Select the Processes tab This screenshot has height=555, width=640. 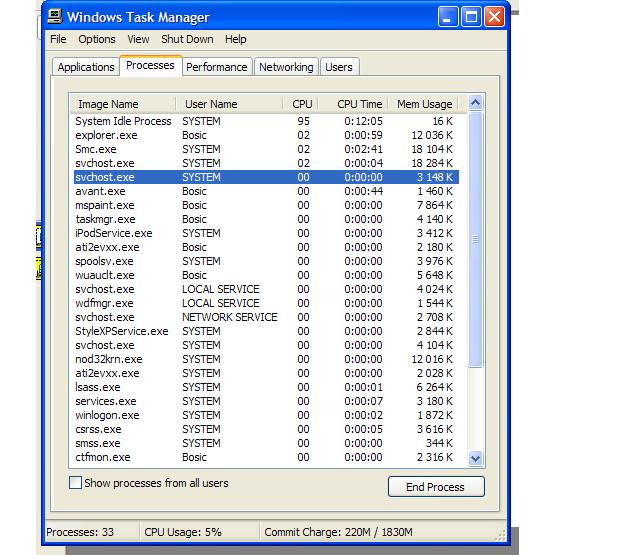tap(150, 65)
